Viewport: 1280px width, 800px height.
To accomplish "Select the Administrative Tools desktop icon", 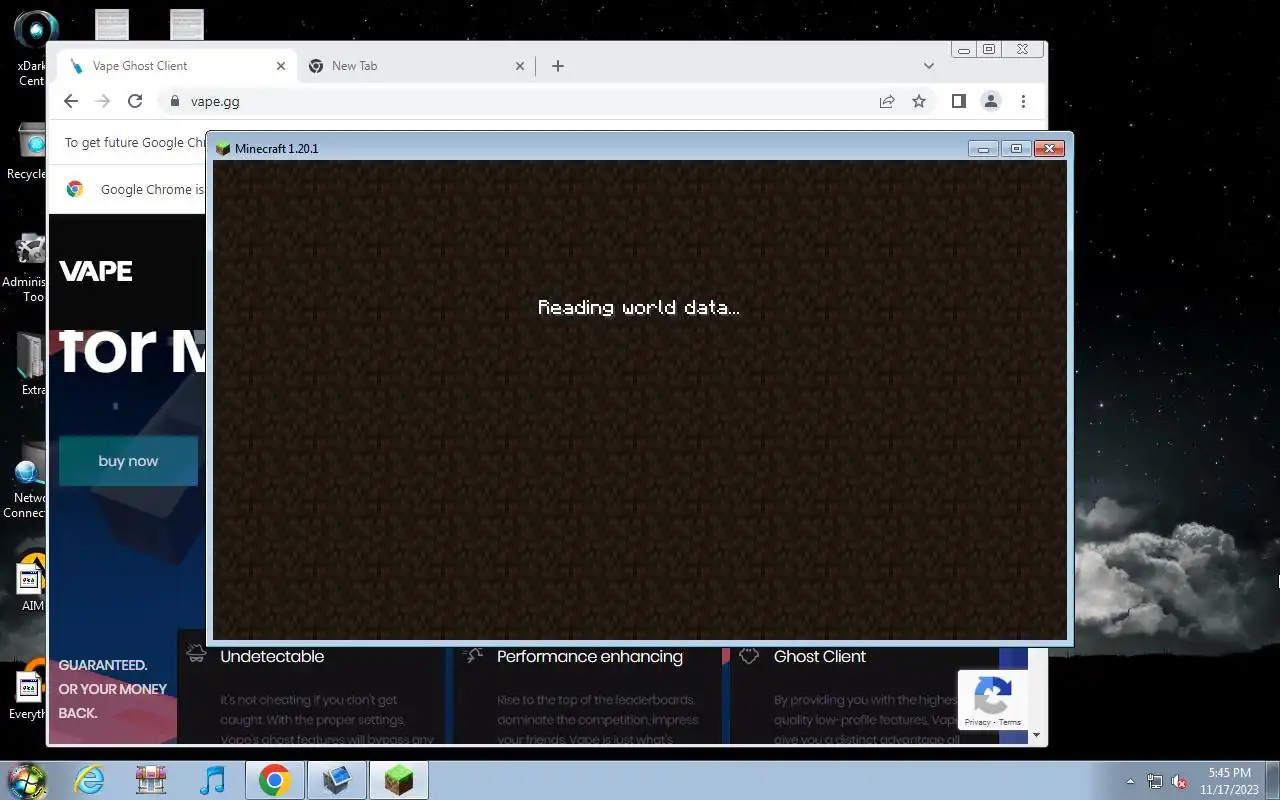I will point(26,268).
